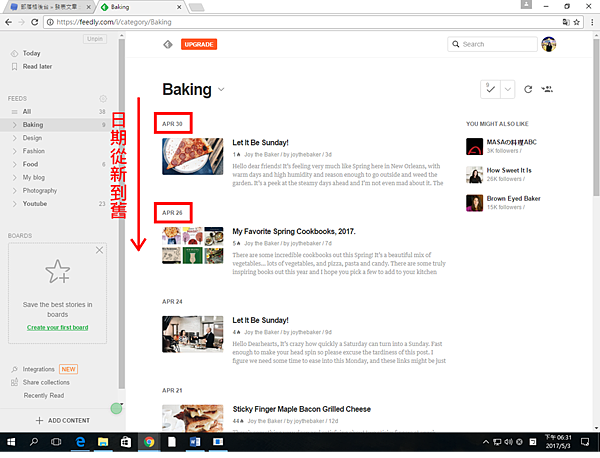Click the volume icon in system tray
Viewport: 600px width, 458px height.
(x=508, y=442)
